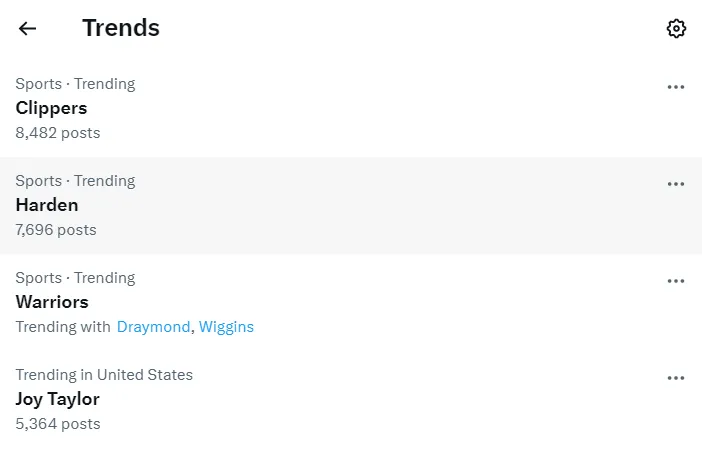
Task: Click Sports · Trending label above Warriors
Action: [x=75, y=278]
